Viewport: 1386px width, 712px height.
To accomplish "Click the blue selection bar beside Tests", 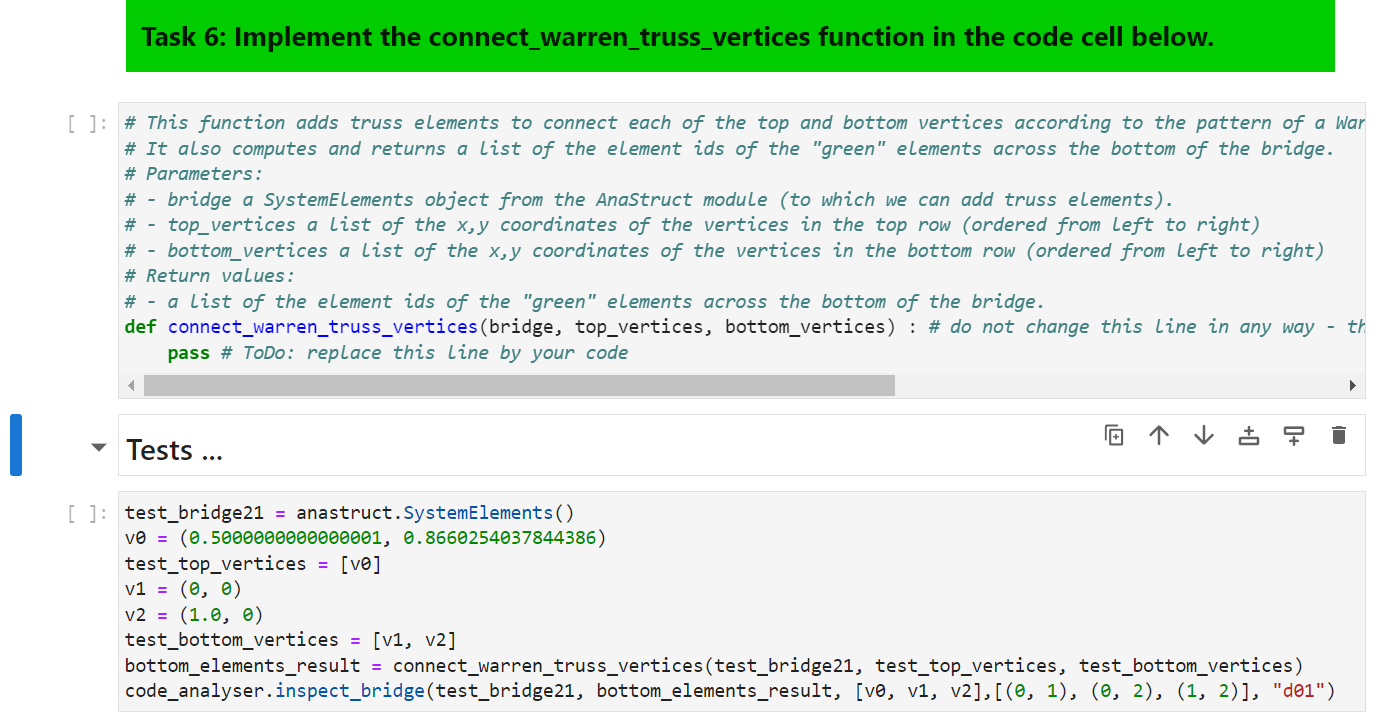I will [14, 444].
